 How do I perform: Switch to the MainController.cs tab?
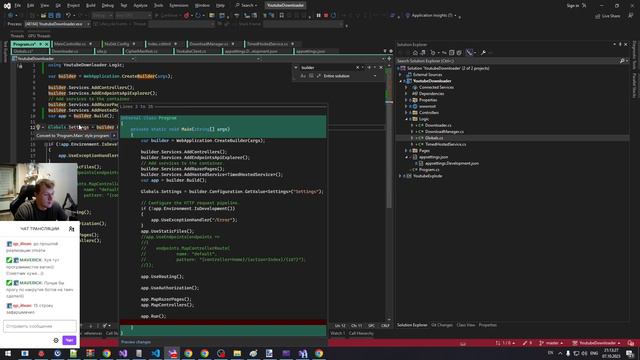pos(70,44)
